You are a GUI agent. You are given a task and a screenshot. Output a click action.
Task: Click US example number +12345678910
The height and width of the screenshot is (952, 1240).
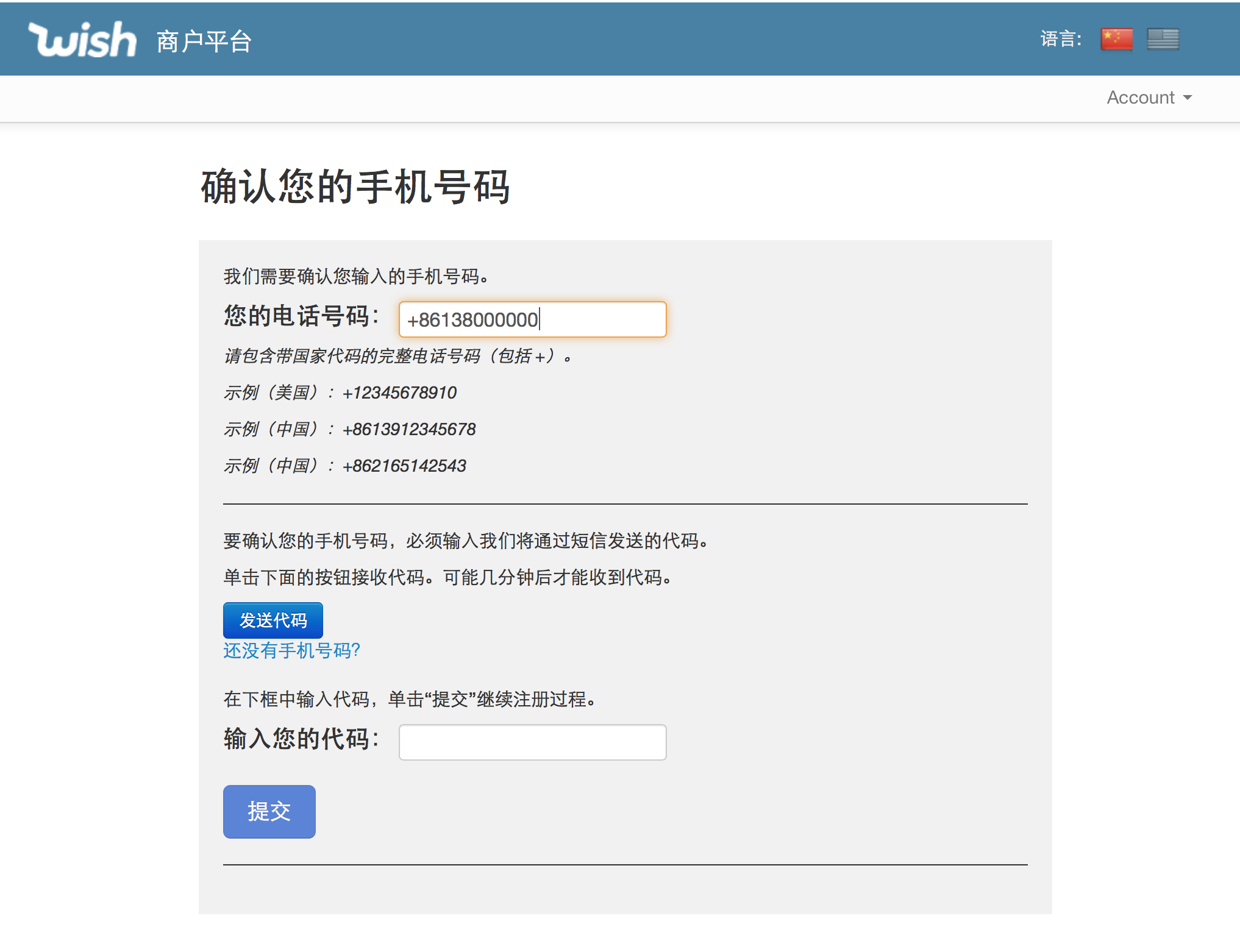[x=399, y=393]
